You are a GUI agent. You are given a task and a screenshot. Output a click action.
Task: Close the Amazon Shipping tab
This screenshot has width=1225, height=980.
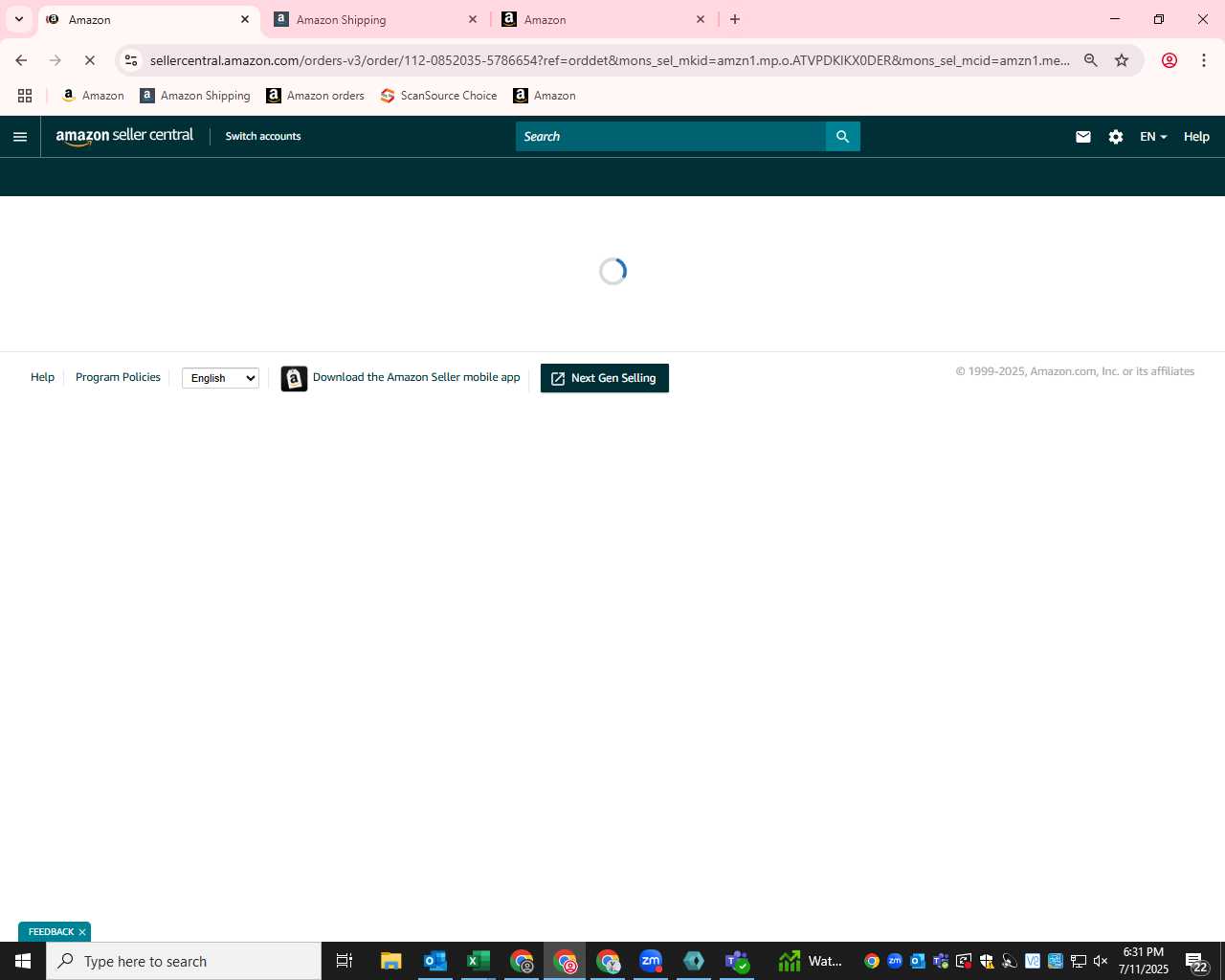click(x=473, y=19)
